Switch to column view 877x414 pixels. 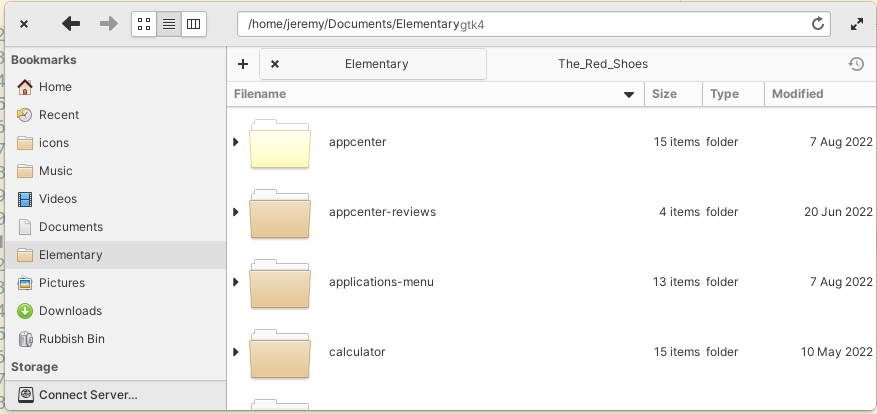[x=194, y=24]
